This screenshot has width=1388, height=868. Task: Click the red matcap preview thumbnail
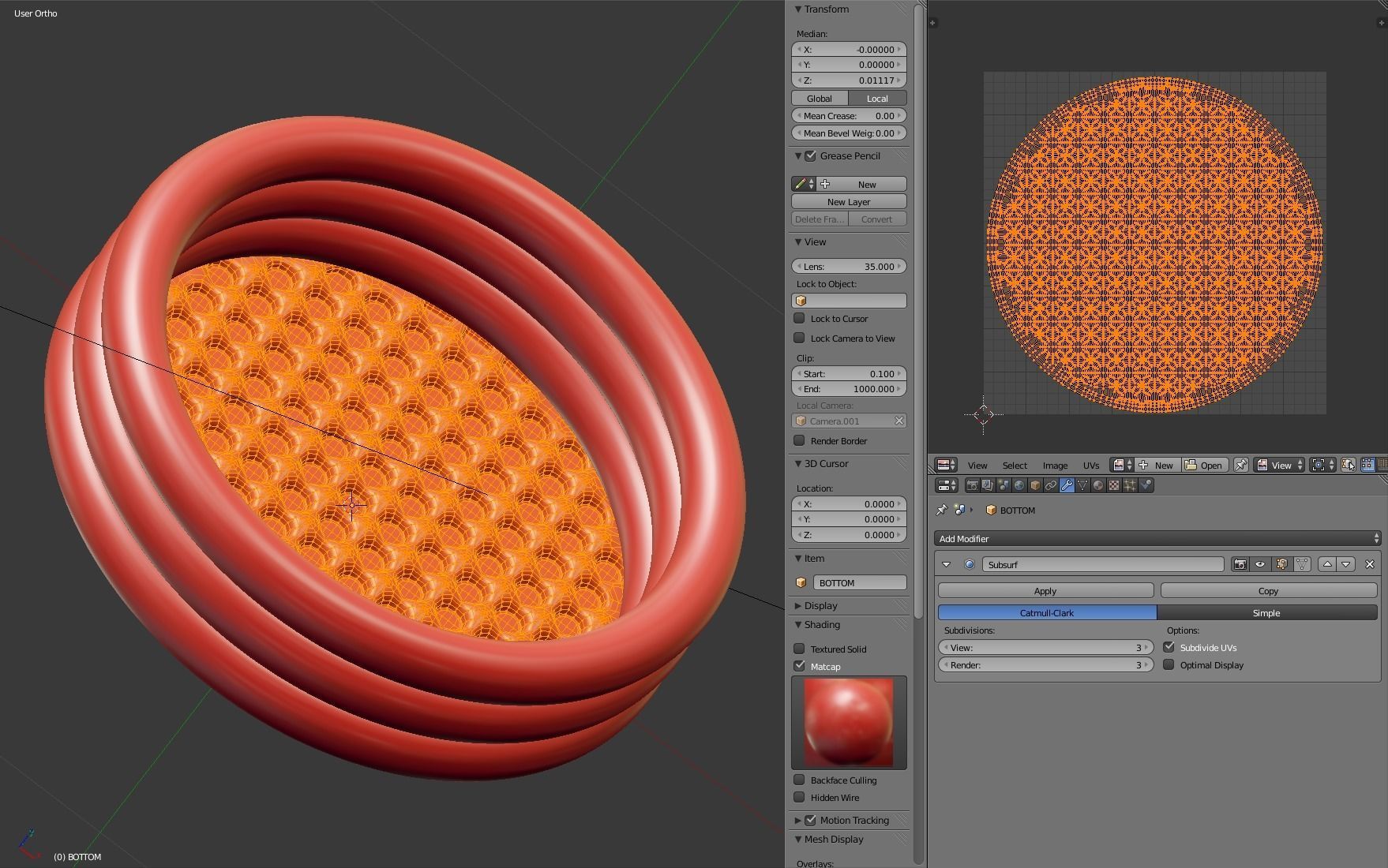click(x=849, y=722)
